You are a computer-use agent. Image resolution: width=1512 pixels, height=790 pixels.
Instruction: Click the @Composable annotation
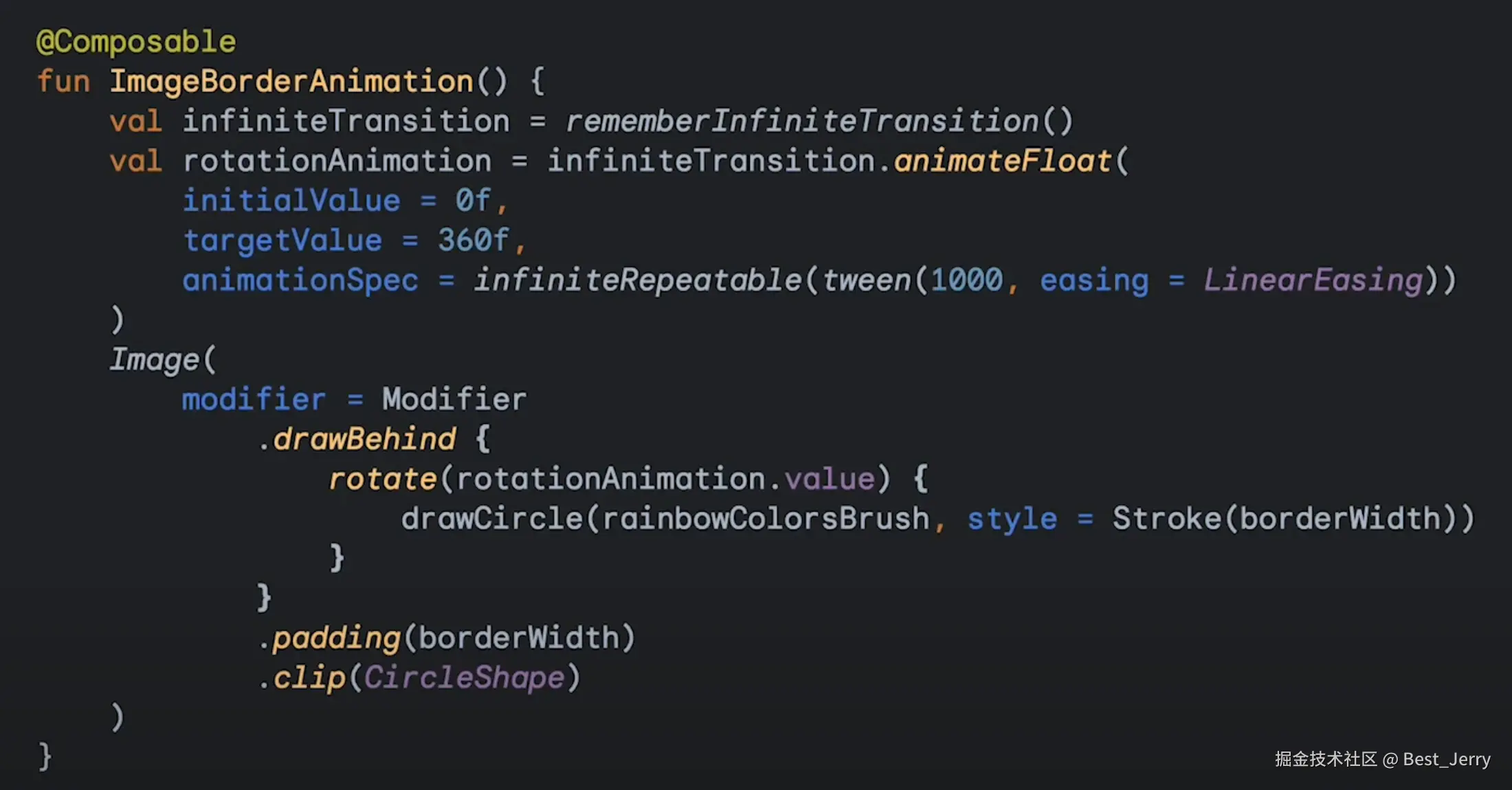click(x=135, y=43)
